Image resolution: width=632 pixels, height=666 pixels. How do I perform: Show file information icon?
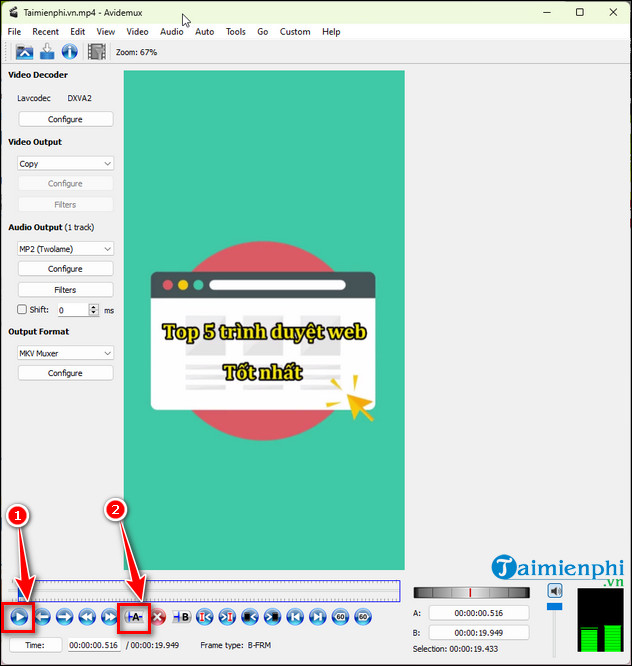[69, 52]
